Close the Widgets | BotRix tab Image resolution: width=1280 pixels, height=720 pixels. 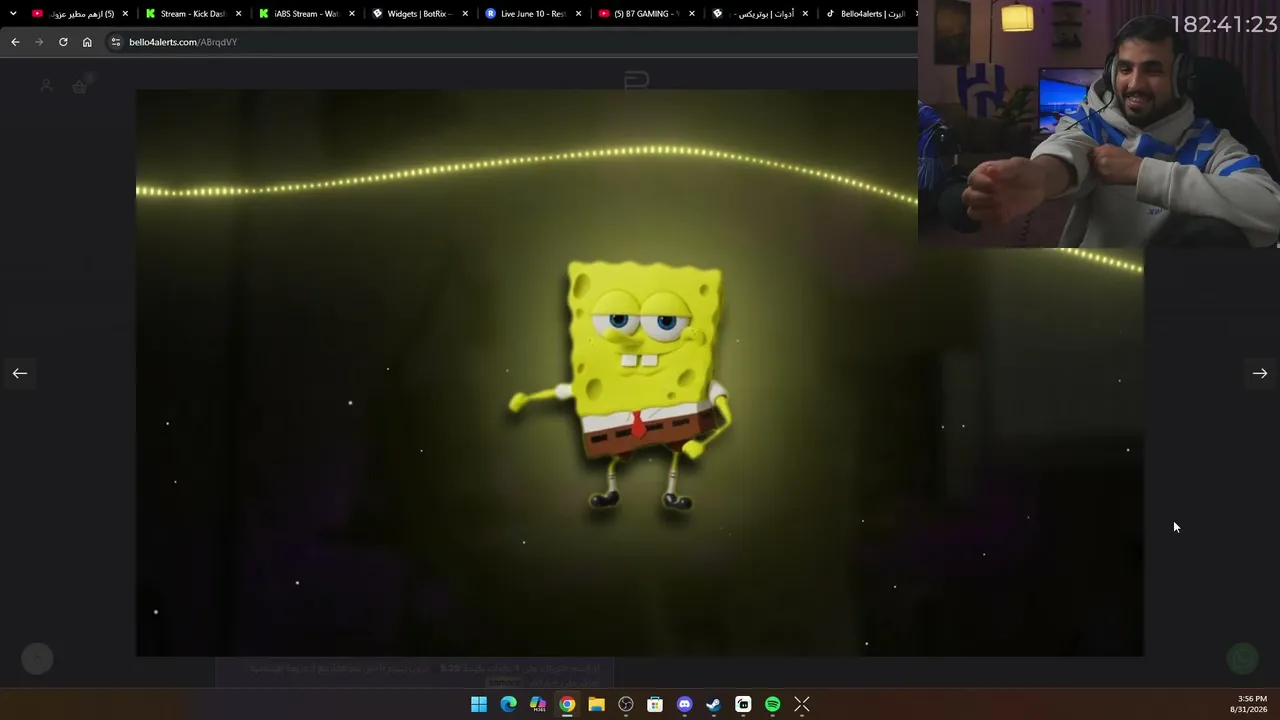pos(465,14)
